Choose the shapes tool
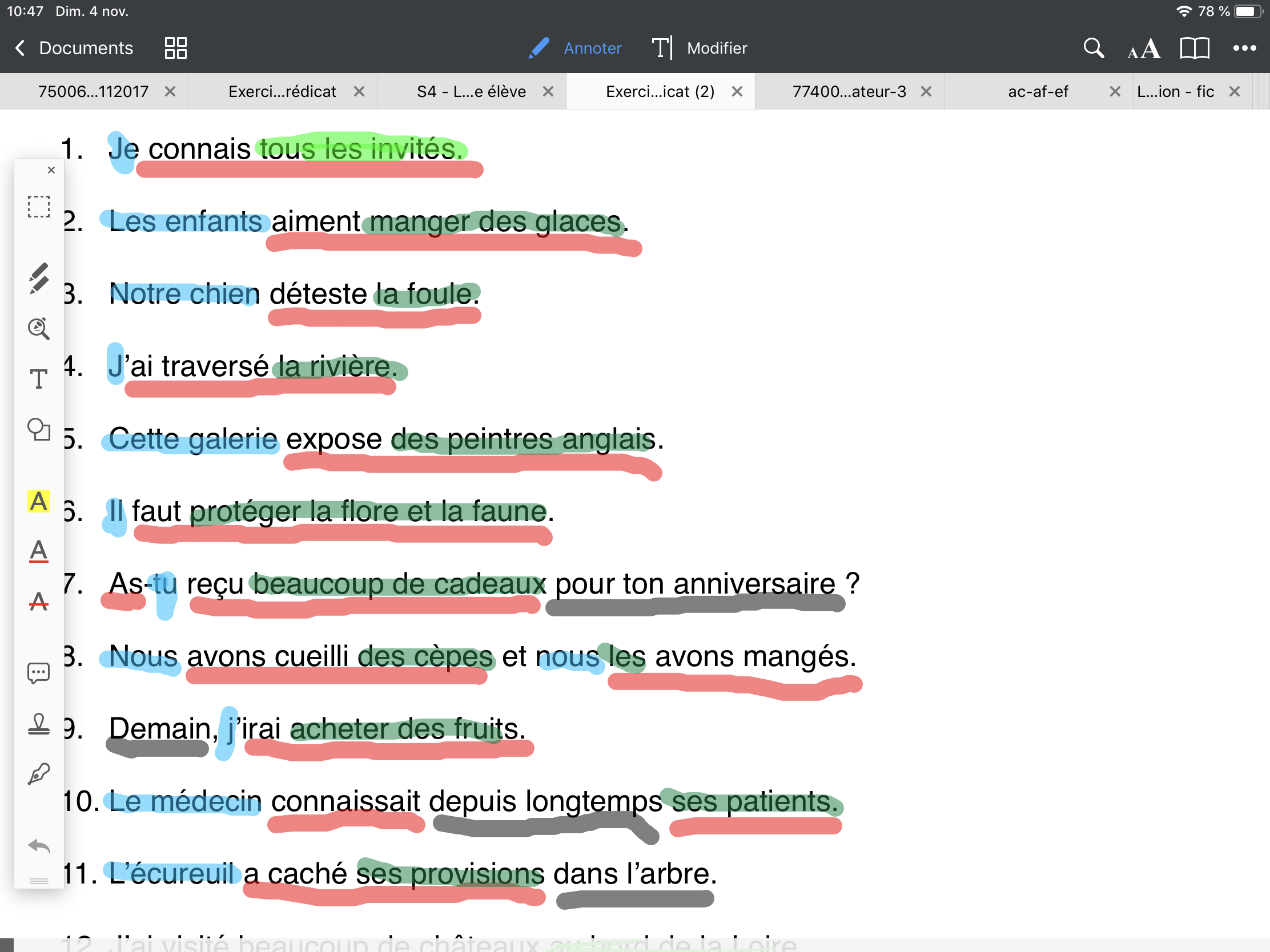Screen dimensions: 1270x952 tap(38, 429)
